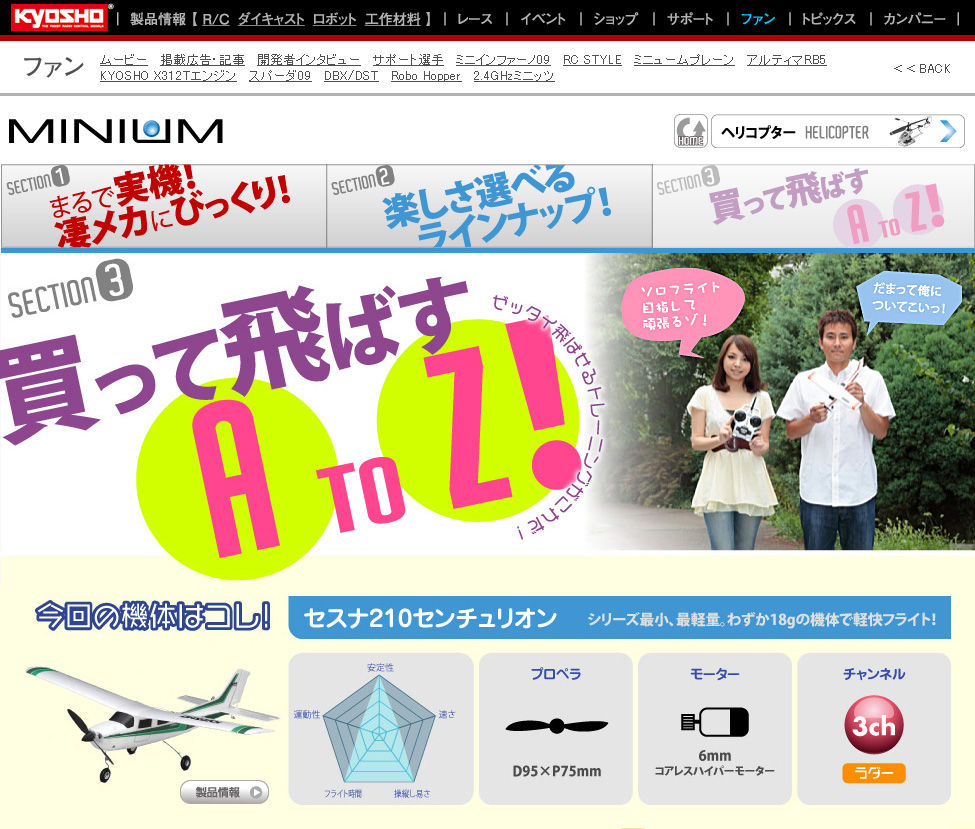
Task: Open the 2.4GHzミニッツ link
Action: (514, 76)
